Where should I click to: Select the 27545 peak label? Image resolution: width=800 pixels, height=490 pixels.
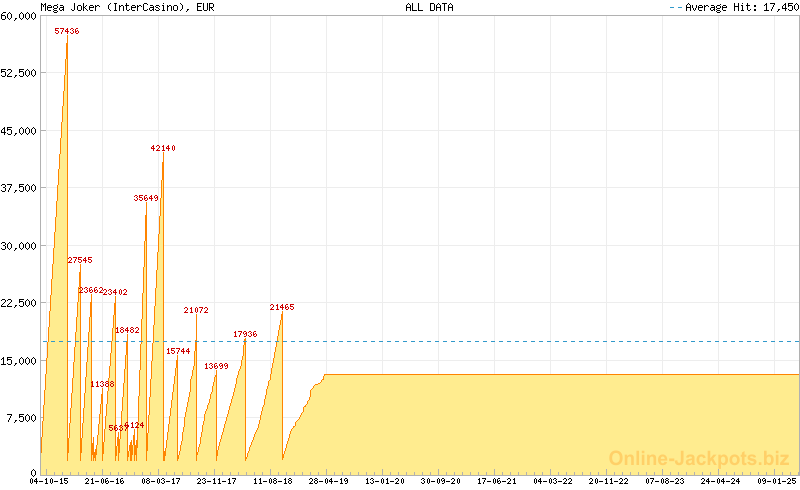80,260
